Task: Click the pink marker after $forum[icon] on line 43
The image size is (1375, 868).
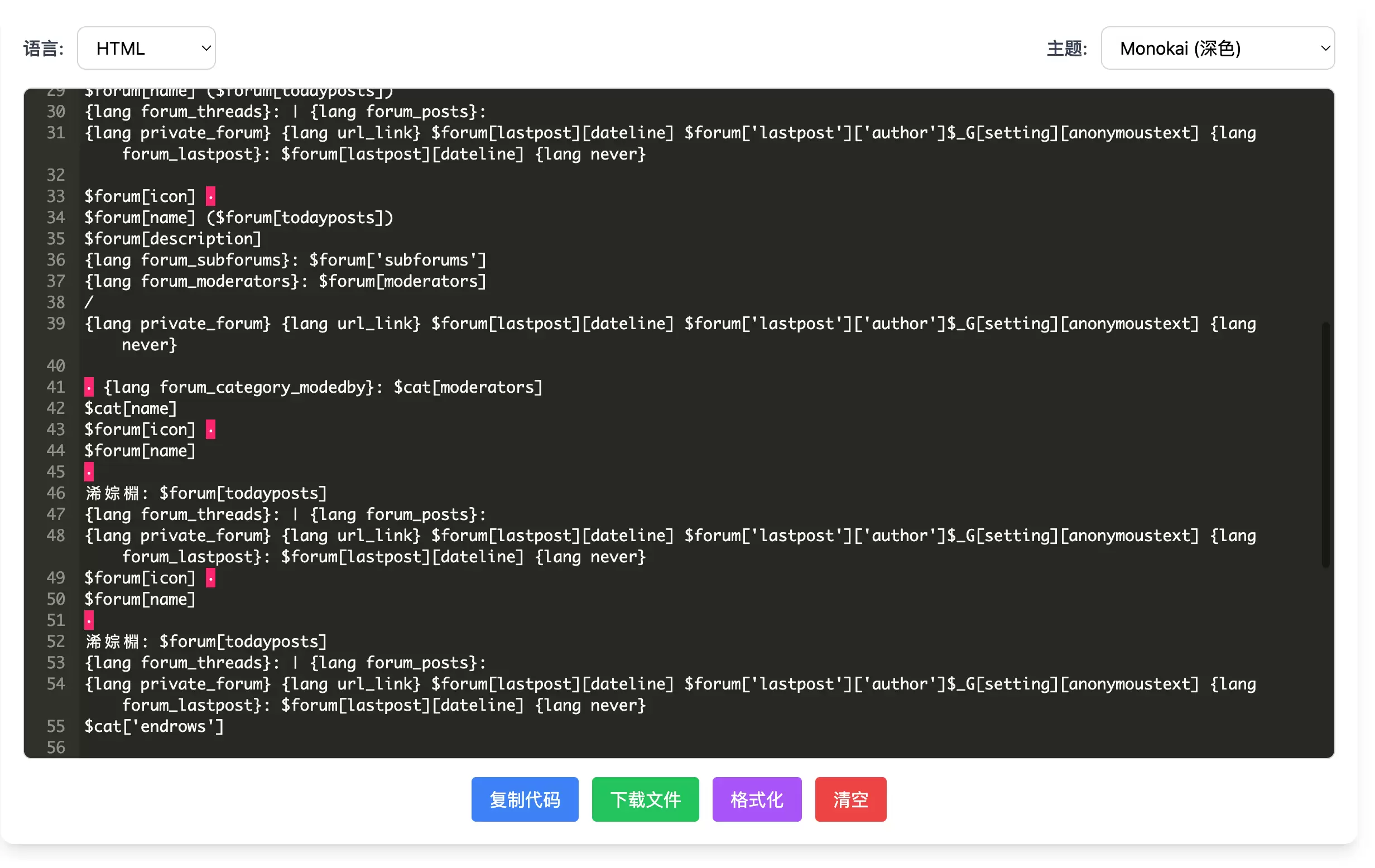Action: pyautogui.click(x=211, y=429)
